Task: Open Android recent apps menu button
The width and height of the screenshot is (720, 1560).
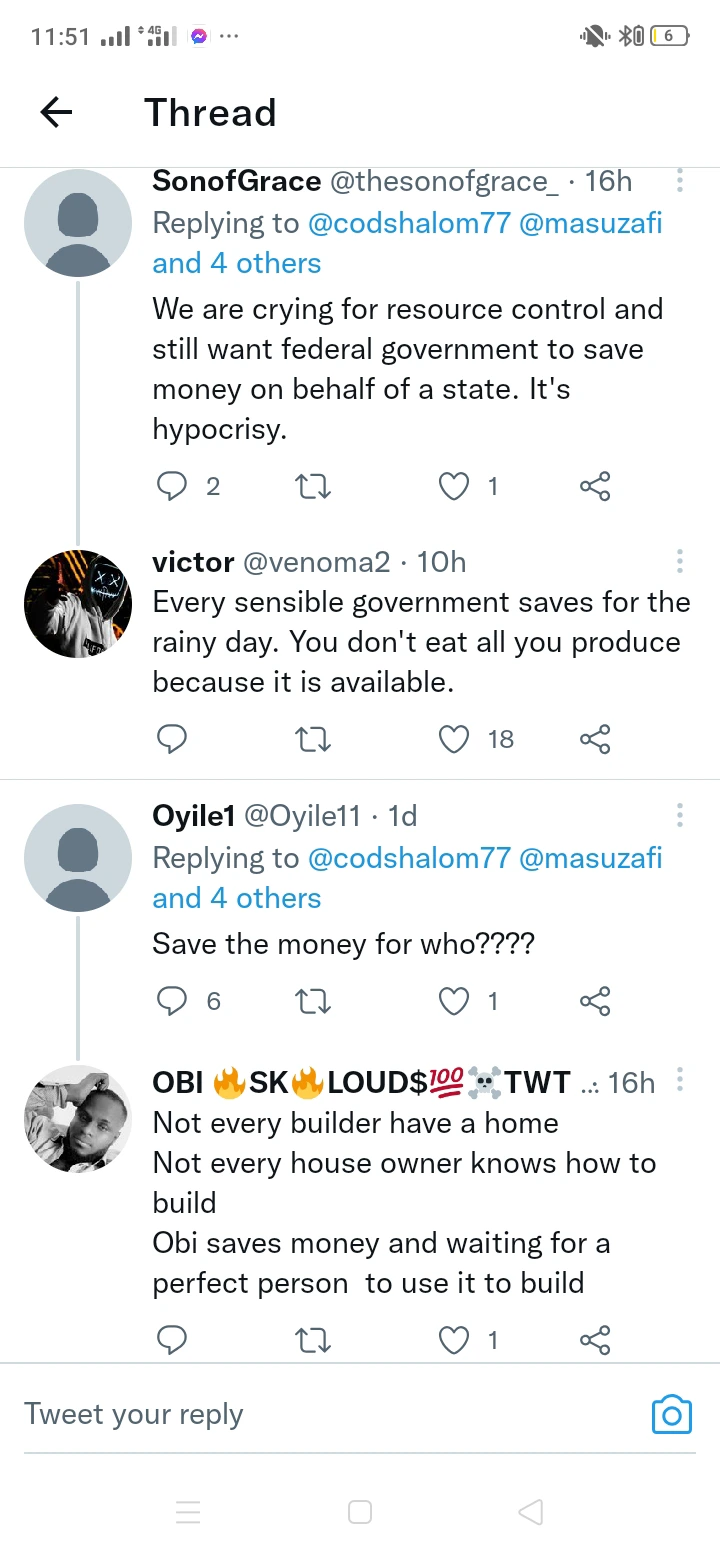Action: click(188, 1512)
